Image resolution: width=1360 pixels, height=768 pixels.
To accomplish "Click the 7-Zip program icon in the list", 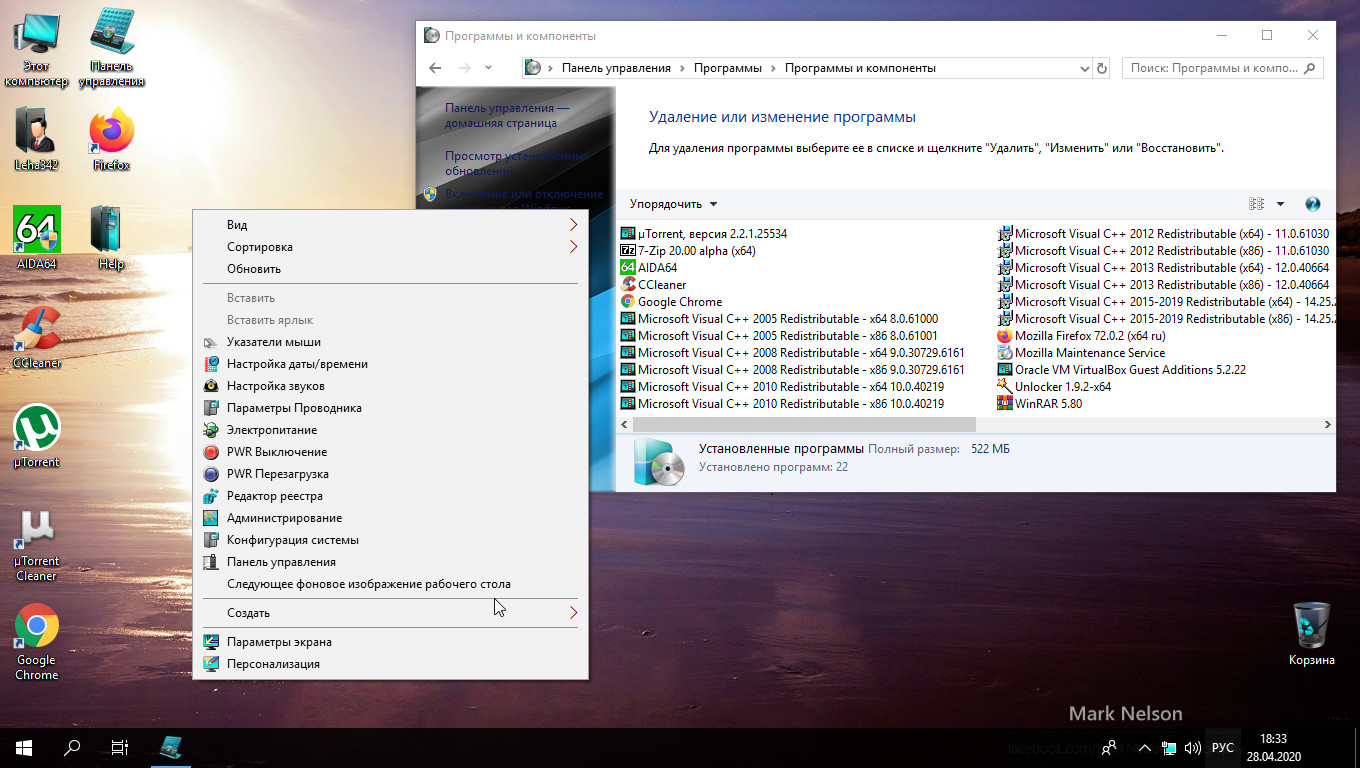I will click(x=628, y=251).
